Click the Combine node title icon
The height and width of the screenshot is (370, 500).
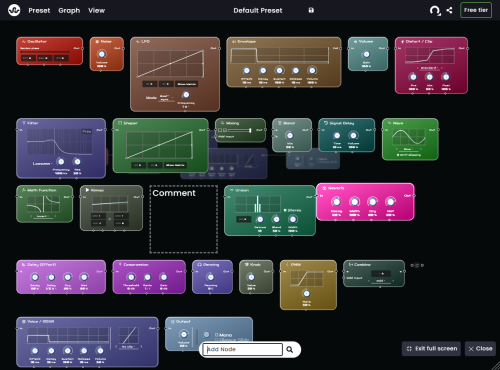351,264
